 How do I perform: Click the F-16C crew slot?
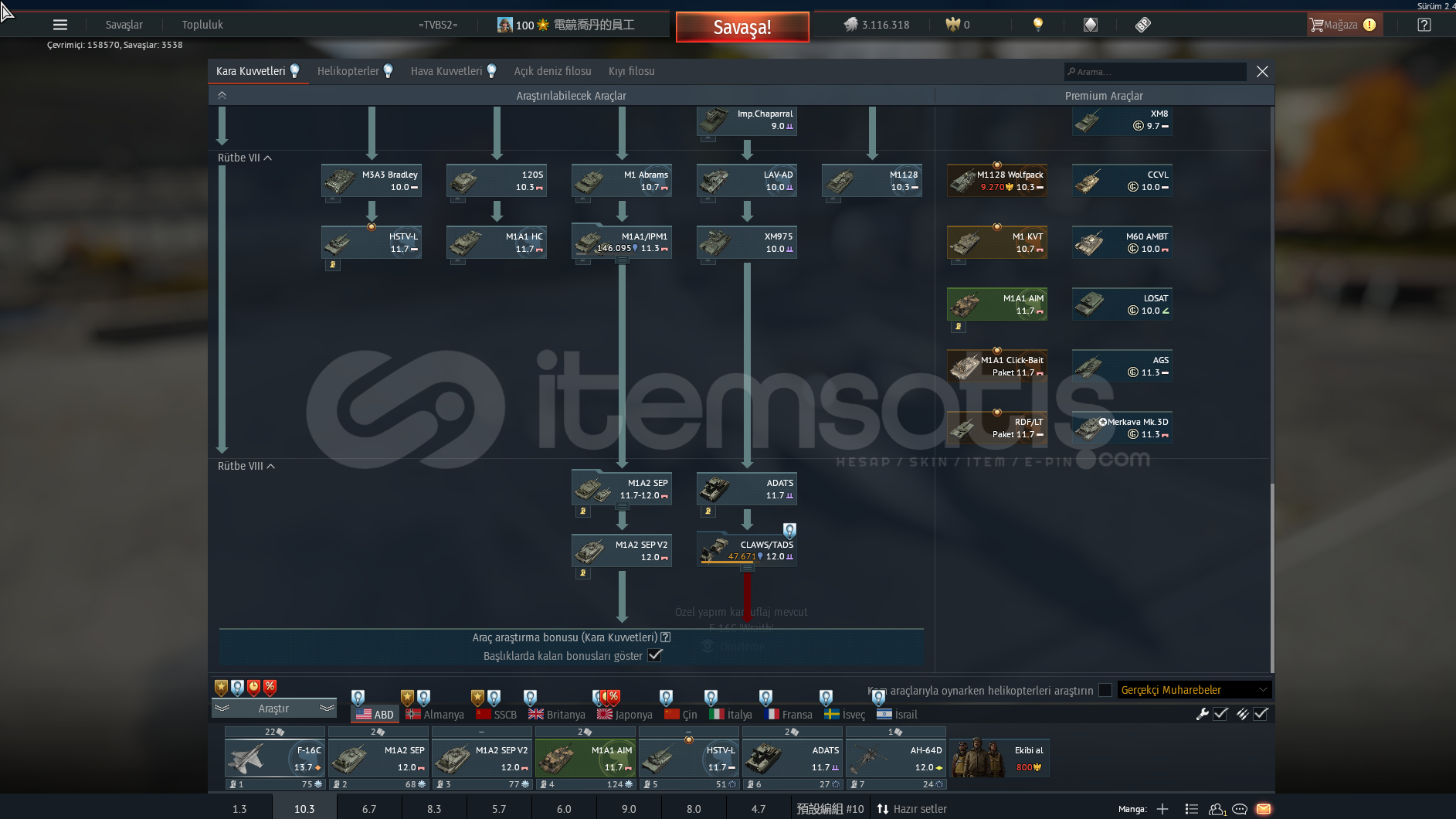[275, 758]
